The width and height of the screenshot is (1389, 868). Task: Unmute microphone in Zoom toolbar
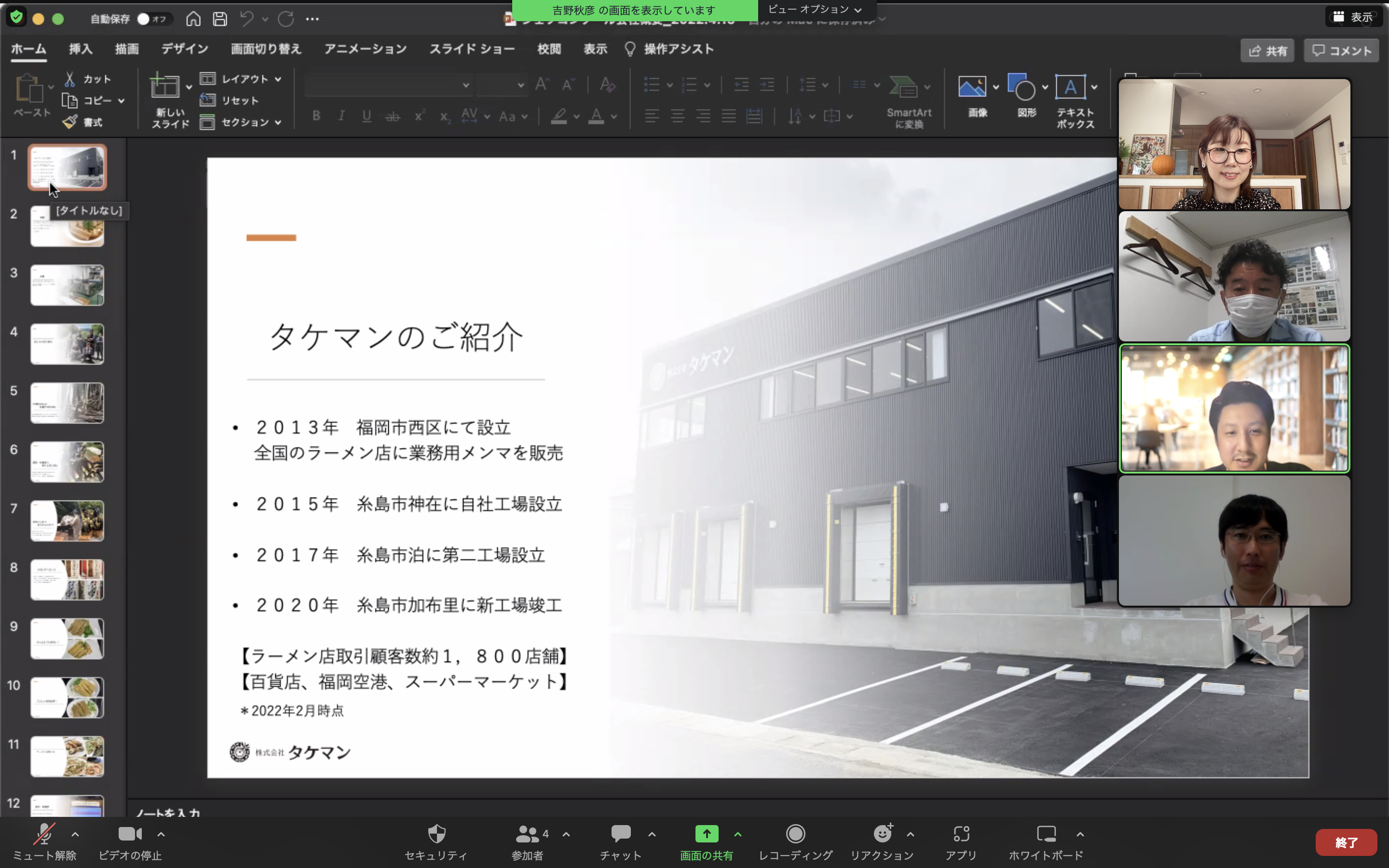pos(44,841)
